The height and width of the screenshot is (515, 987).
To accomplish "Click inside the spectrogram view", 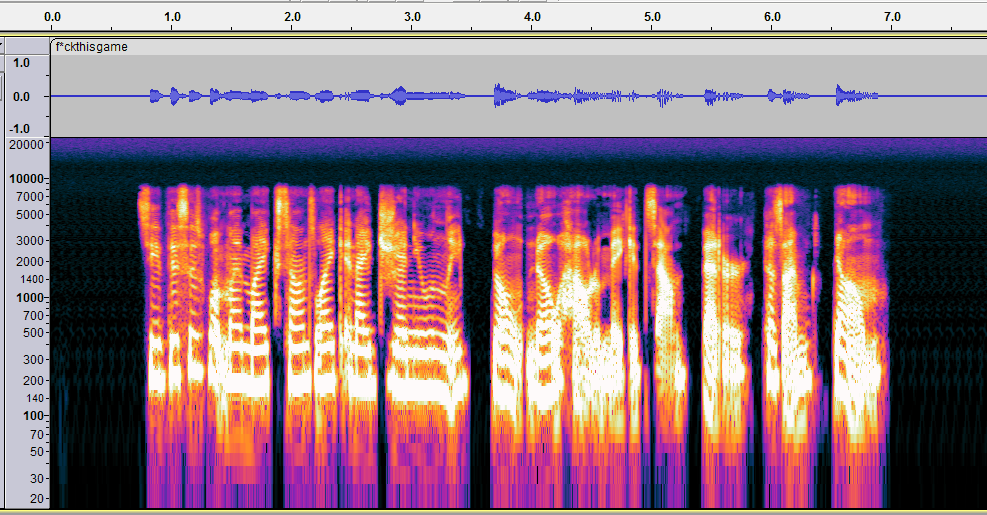I will click(x=518, y=323).
